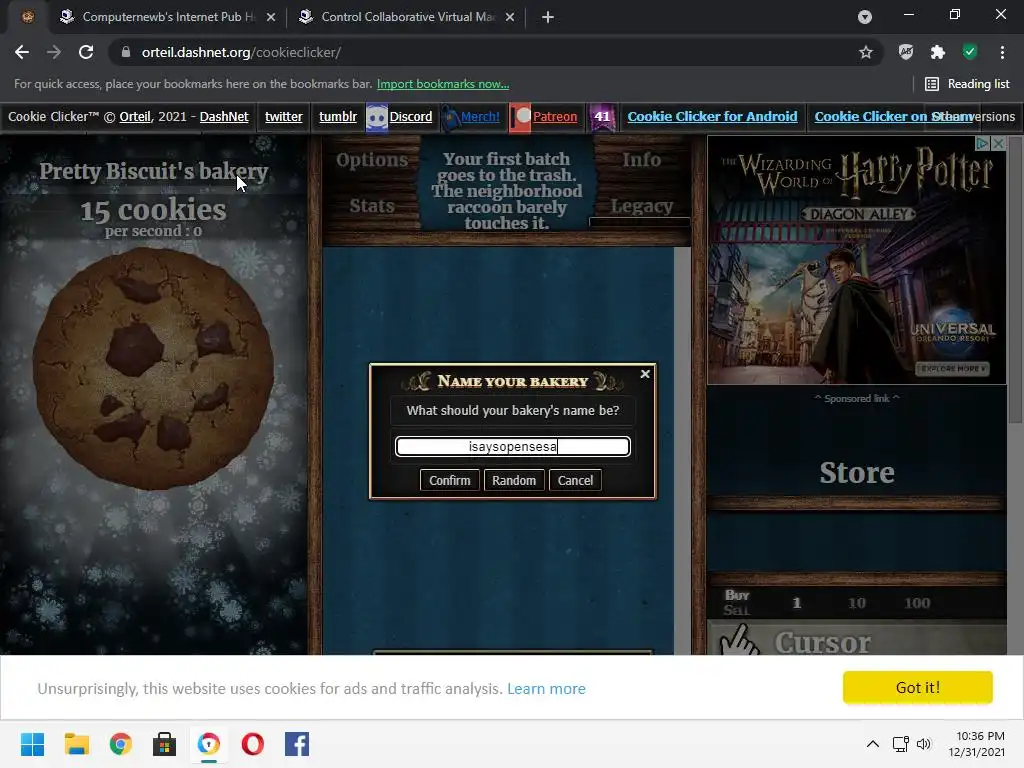Confirm the bakery name

pyautogui.click(x=449, y=480)
